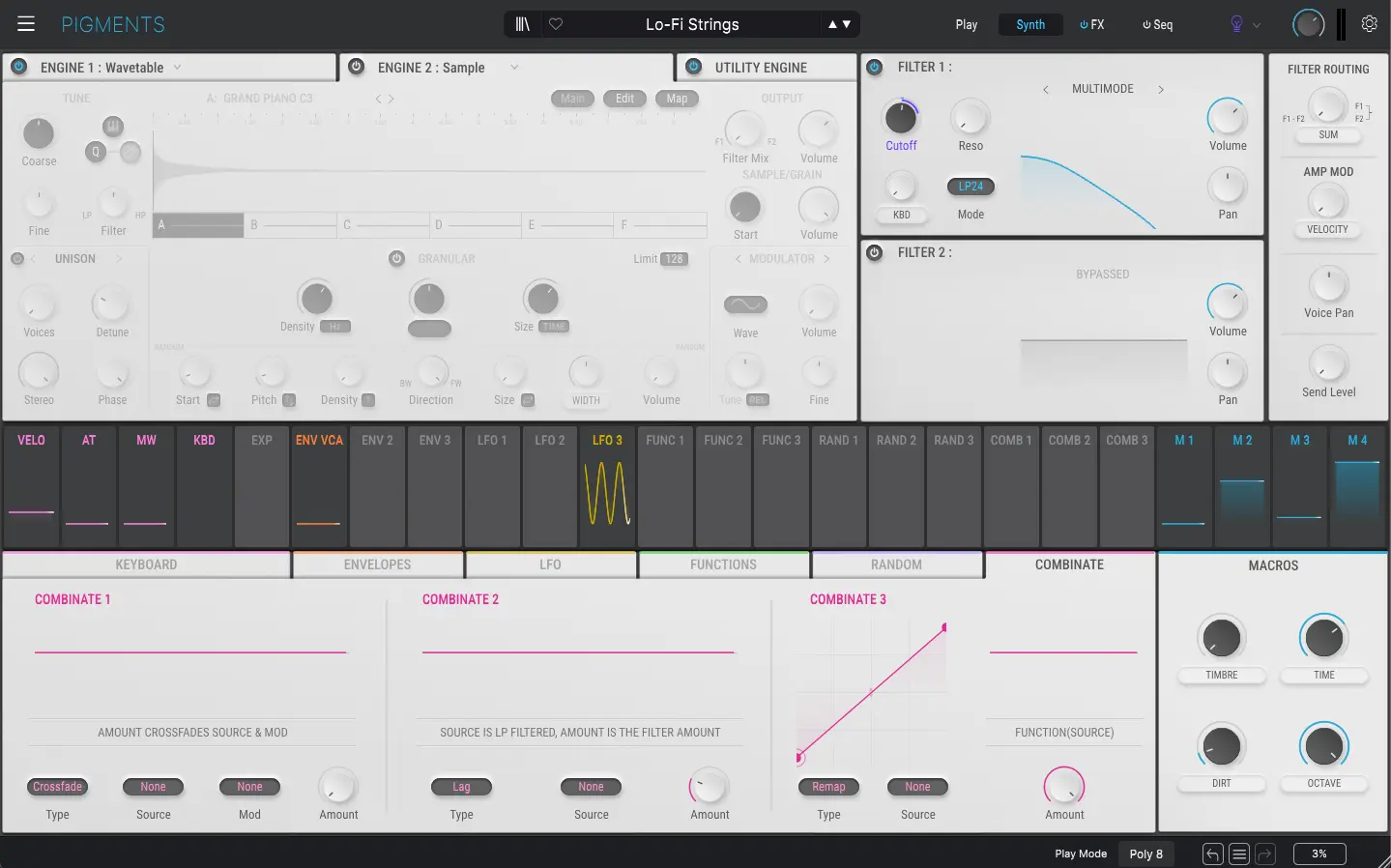Select the LFO 3 modulation source
This screenshot has height=868, width=1391.
click(607, 486)
